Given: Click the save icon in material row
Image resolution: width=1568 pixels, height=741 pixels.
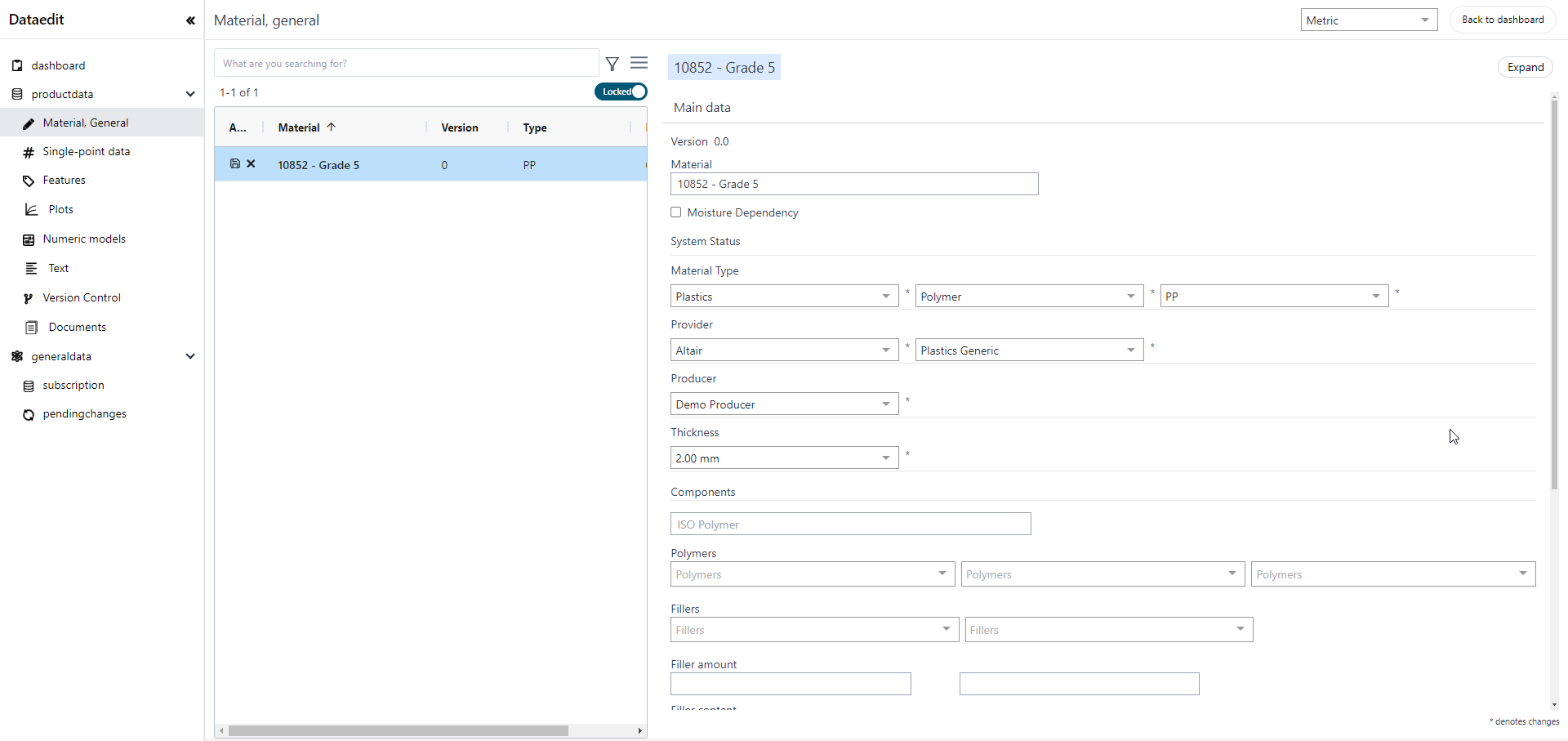Looking at the screenshot, I should (x=235, y=164).
